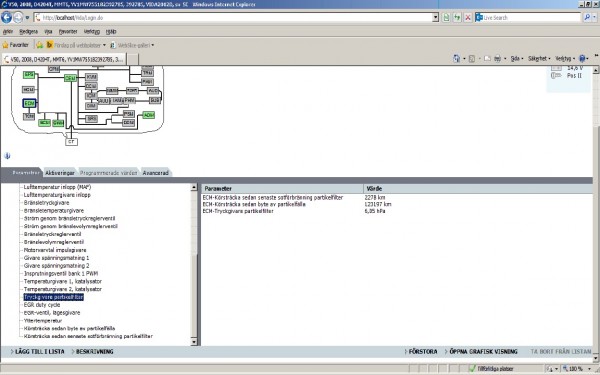Open the recent pages dropdown beside Forward
Viewport: 600px width, 375px height.
point(27,18)
